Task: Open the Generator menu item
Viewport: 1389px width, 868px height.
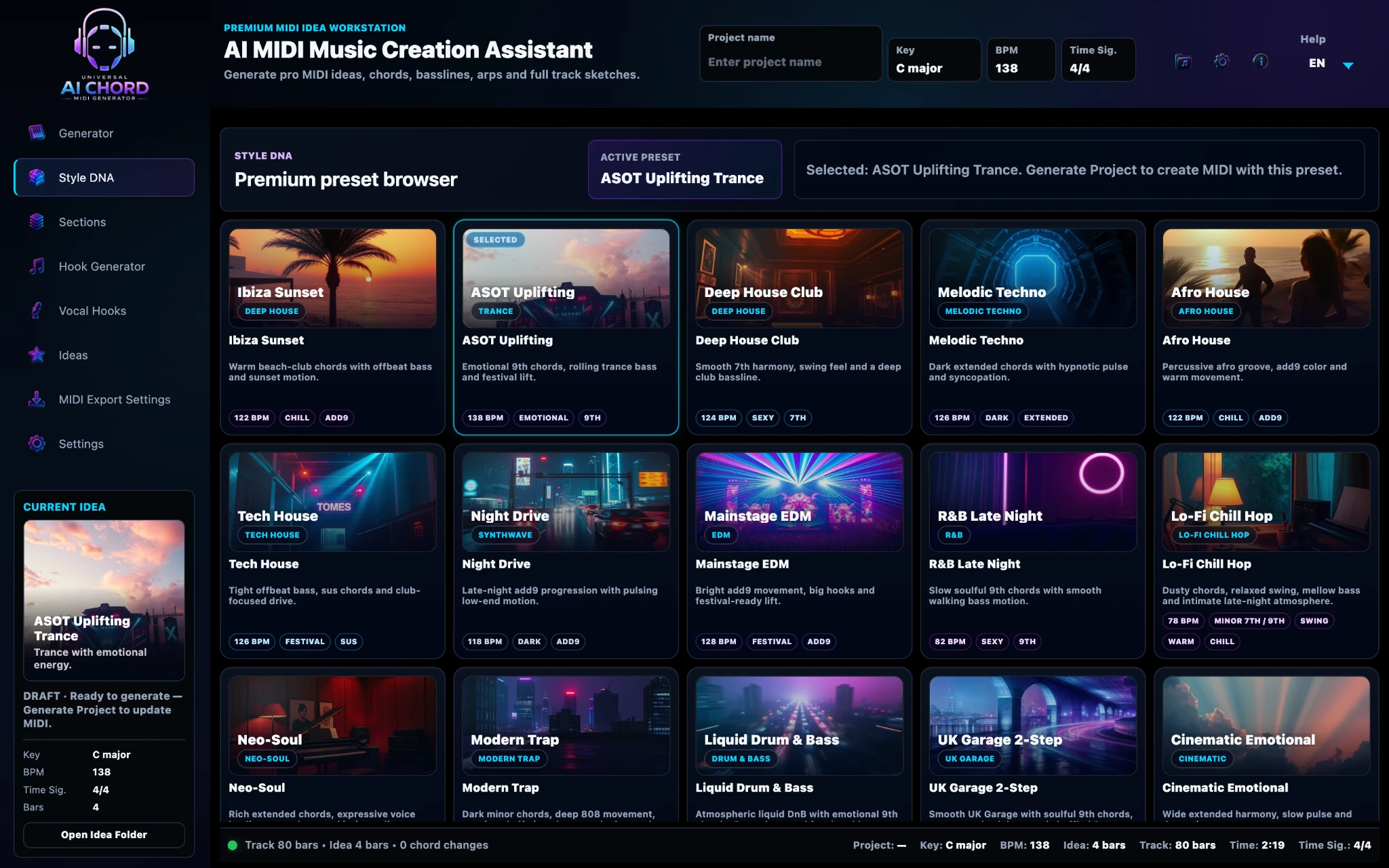Action: [104, 133]
